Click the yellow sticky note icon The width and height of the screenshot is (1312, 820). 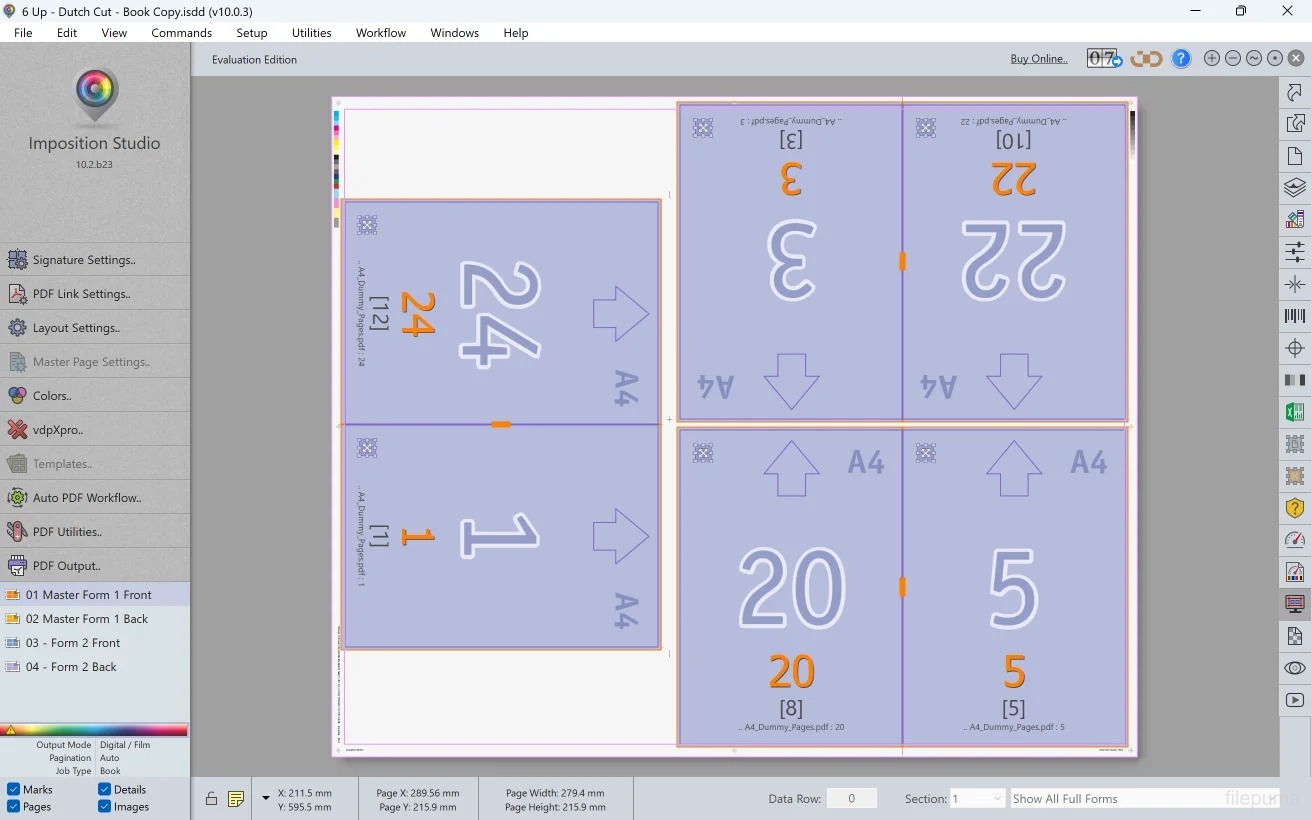[x=236, y=798]
